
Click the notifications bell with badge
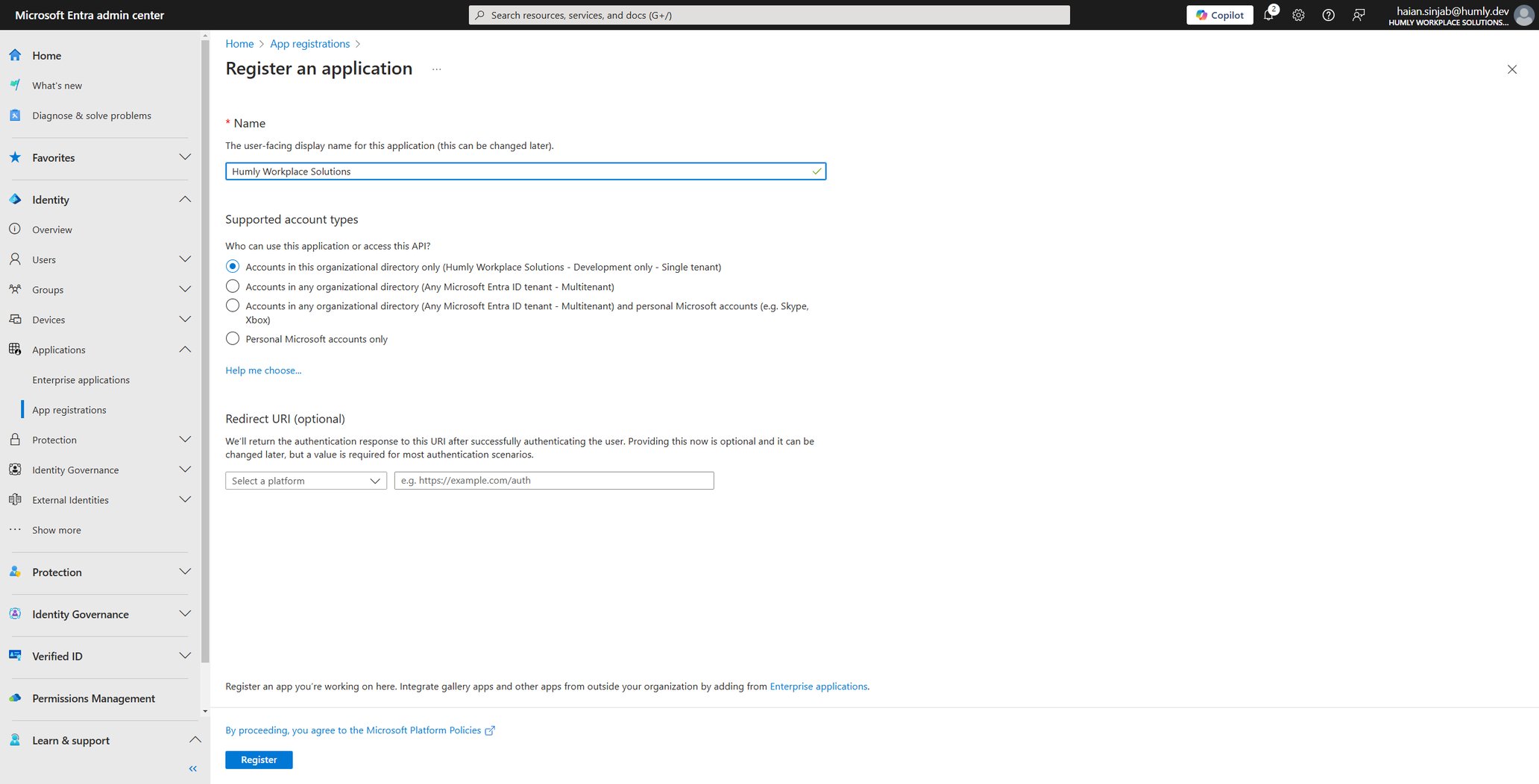coord(1269,15)
